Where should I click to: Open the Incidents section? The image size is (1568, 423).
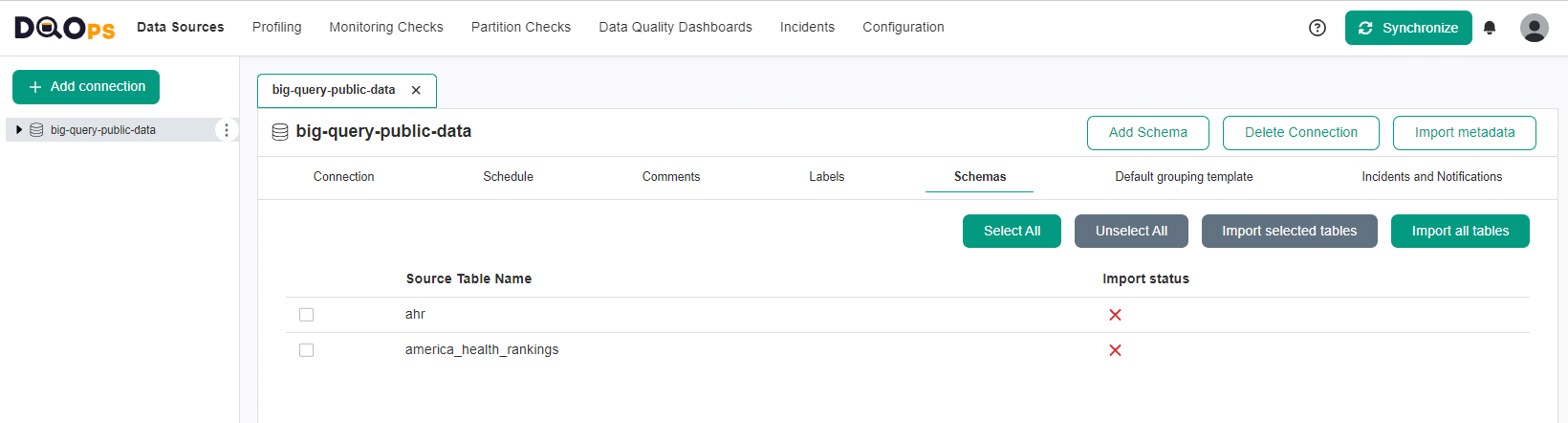(807, 27)
